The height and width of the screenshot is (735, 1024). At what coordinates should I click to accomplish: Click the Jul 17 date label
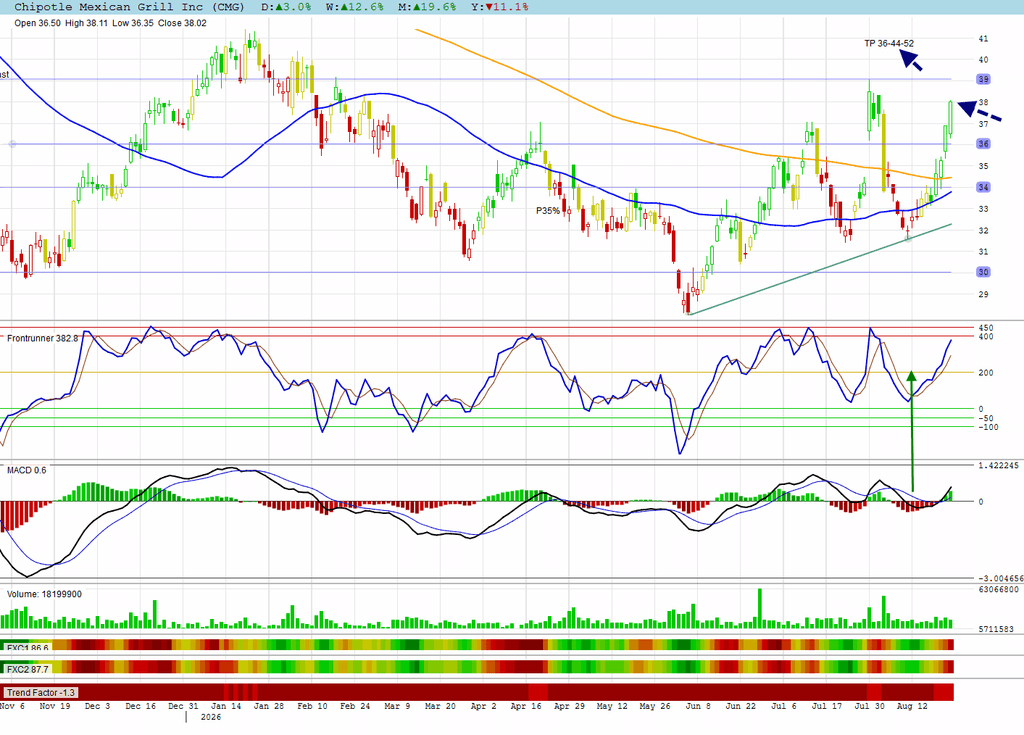tap(827, 706)
